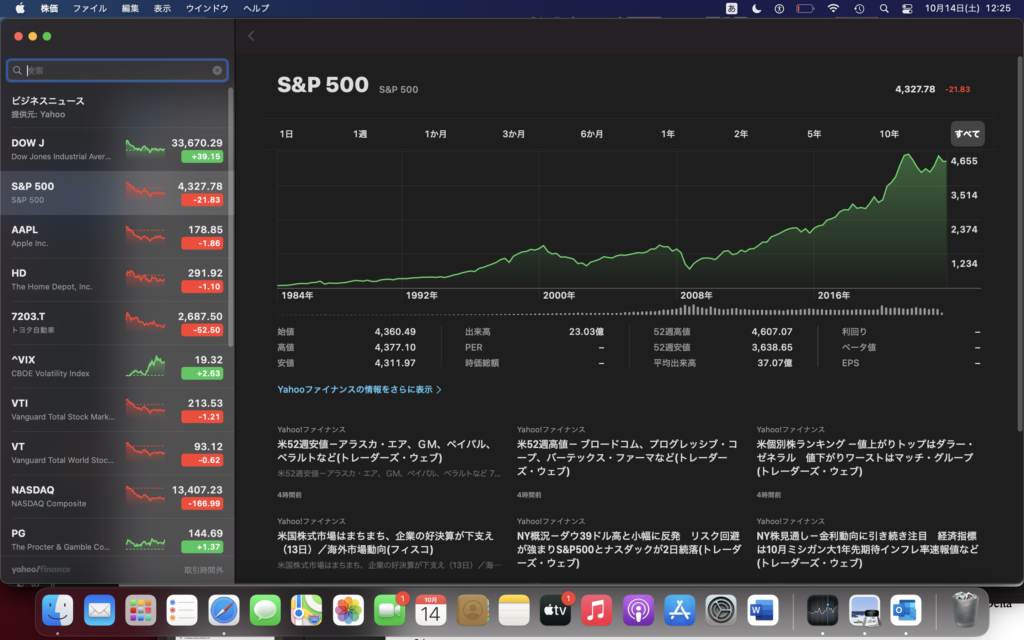Image resolution: width=1024 pixels, height=640 pixels.
Task: Open Microsoft Word from the Dock
Action: pyautogui.click(x=762, y=609)
